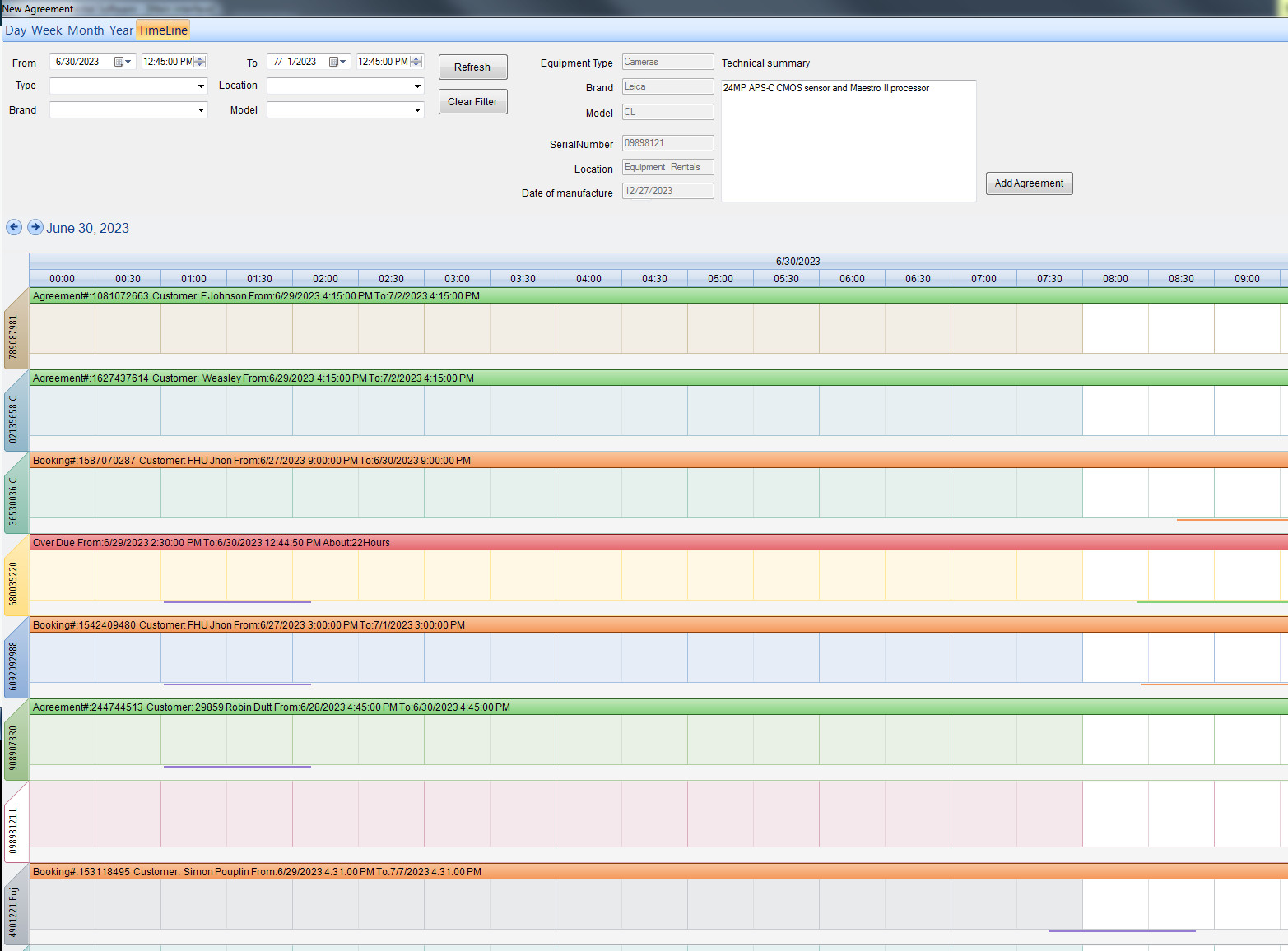Go to next date with forward arrow

click(x=35, y=227)
